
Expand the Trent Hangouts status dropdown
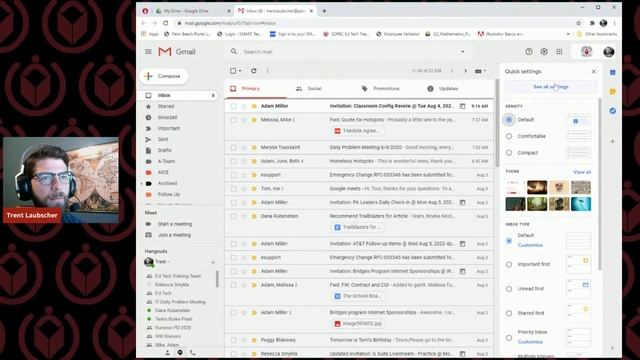(x=169, y=262)
